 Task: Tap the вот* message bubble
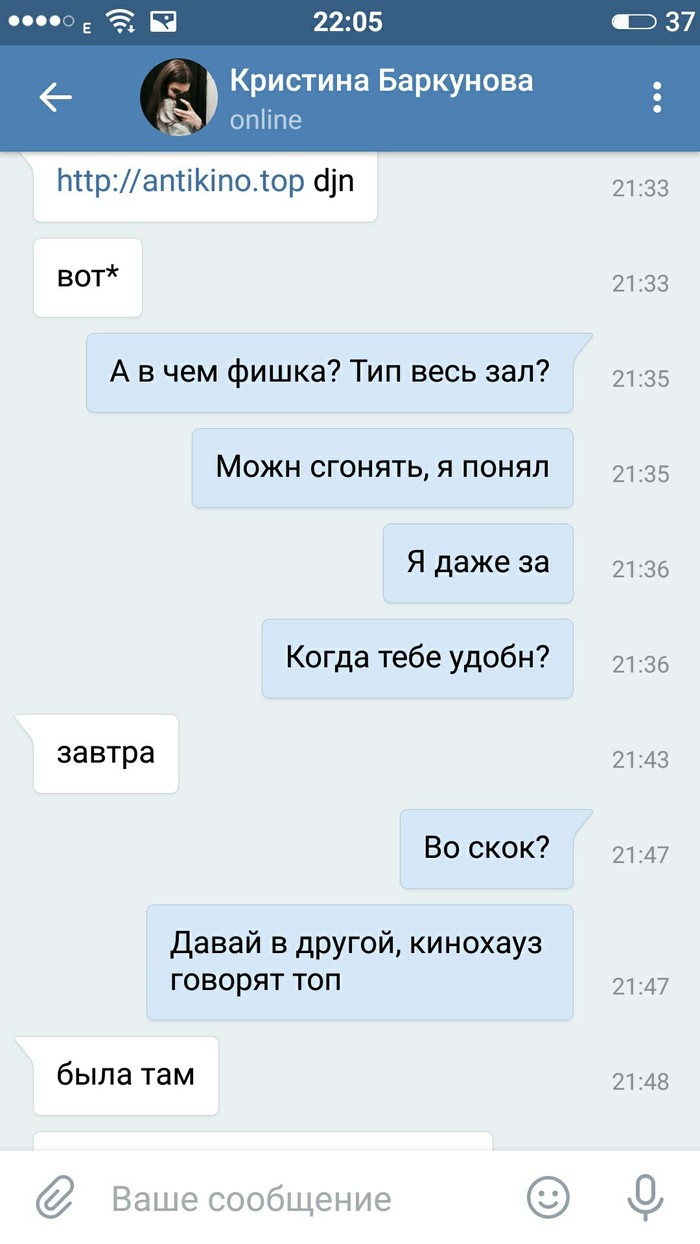pyautogui.click(x=88, y=277)
